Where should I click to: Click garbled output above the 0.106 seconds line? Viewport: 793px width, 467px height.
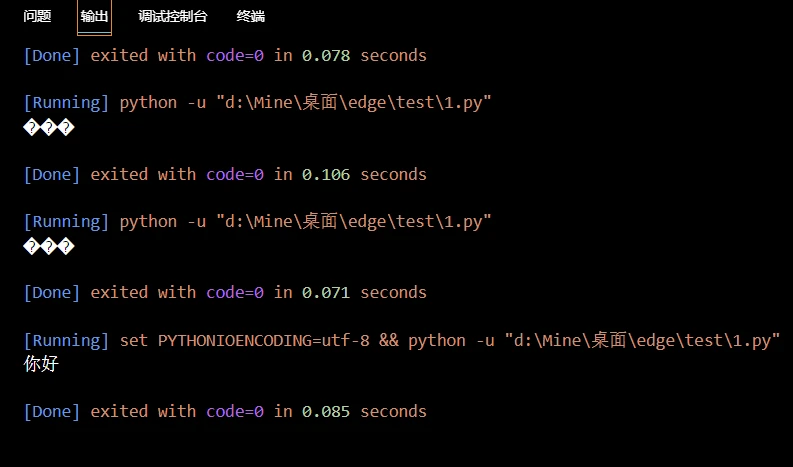tap(49, 128)
